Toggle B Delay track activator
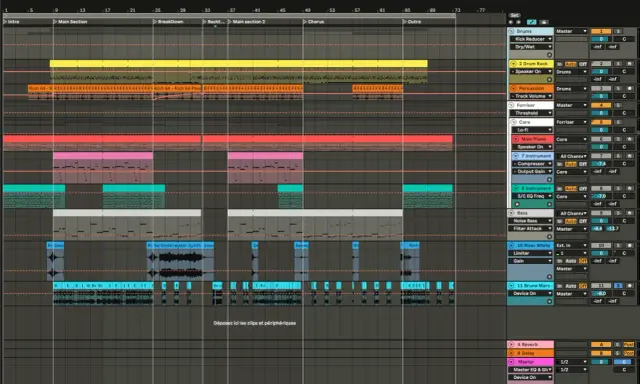The image size is (640, 384). tap(601, 353)
